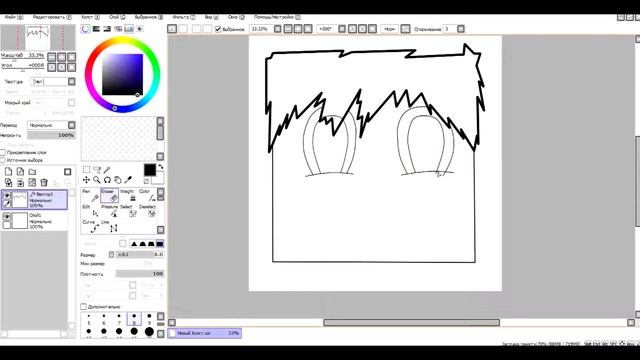Activate the hand pan tool
Image resolution: width=640 pixels, height=360 pixels.
tap(118, 180)
